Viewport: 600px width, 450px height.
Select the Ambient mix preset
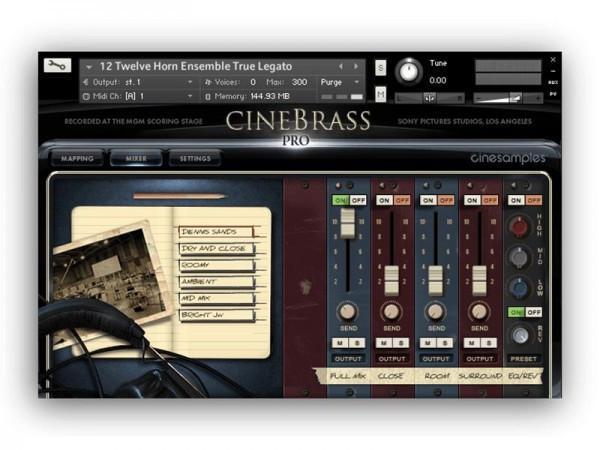(216, 282)
